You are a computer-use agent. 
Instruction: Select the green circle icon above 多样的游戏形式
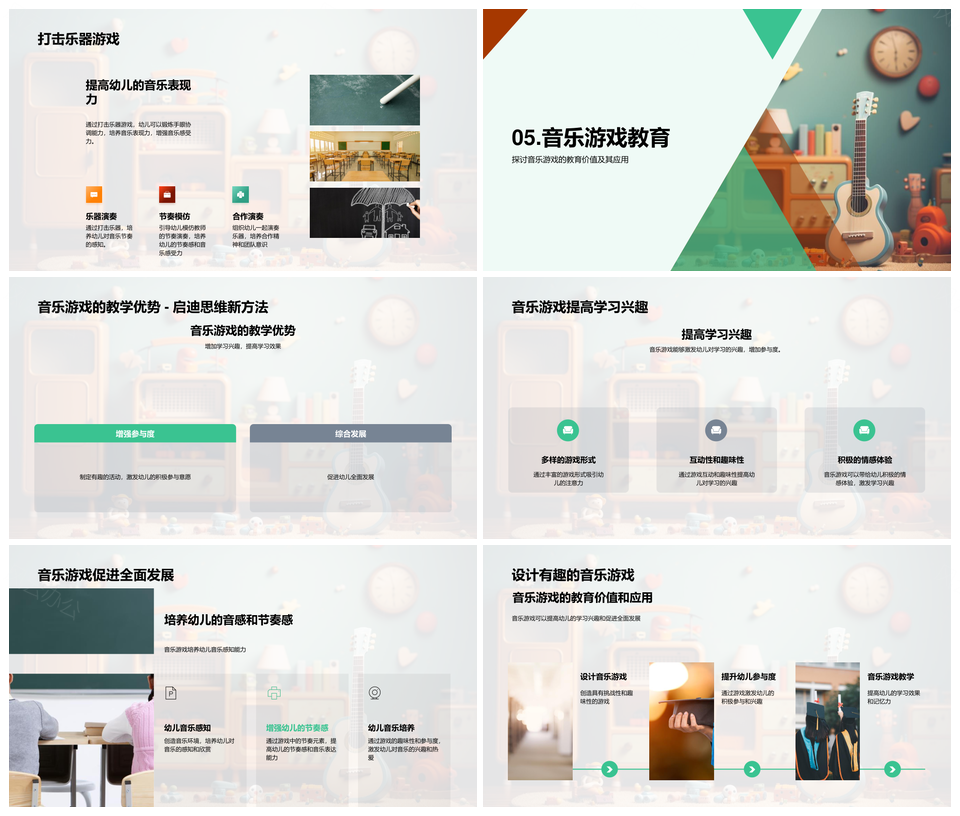pos(568,430)
